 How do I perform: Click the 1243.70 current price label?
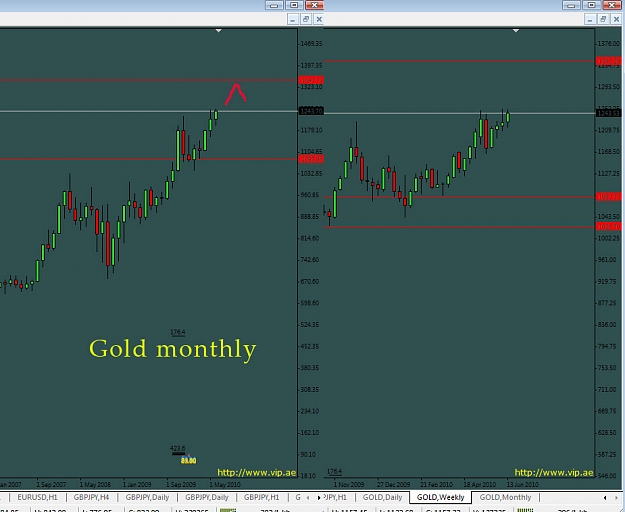click(311, 111)
